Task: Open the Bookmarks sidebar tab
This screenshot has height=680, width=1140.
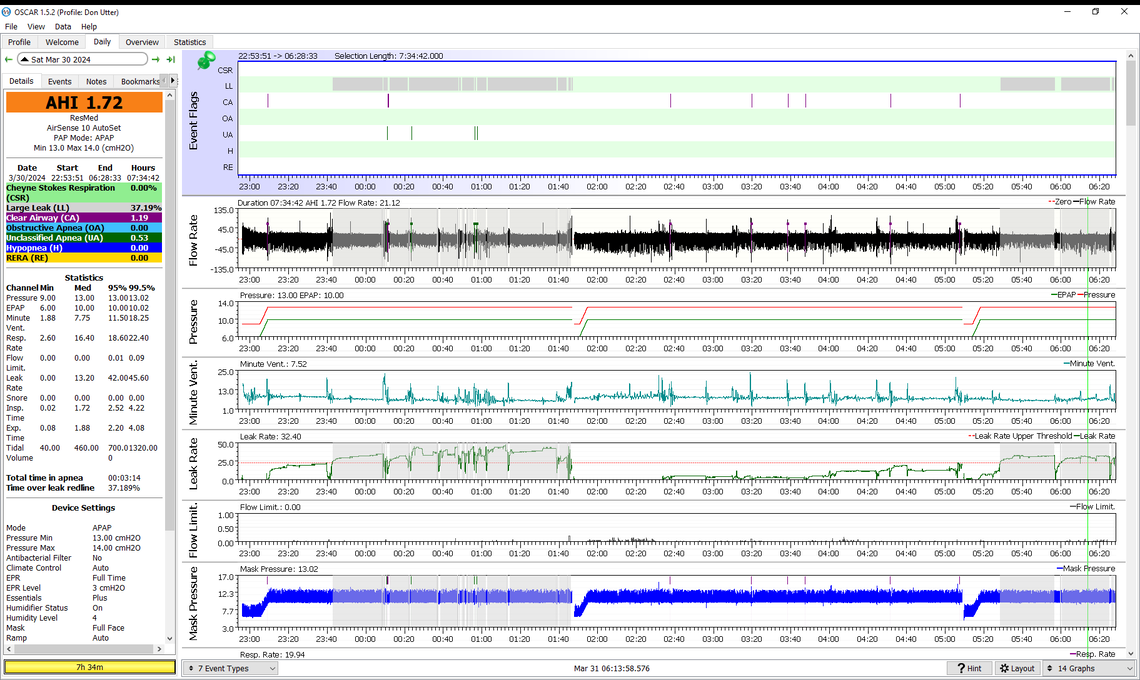Action: point(140,81)
